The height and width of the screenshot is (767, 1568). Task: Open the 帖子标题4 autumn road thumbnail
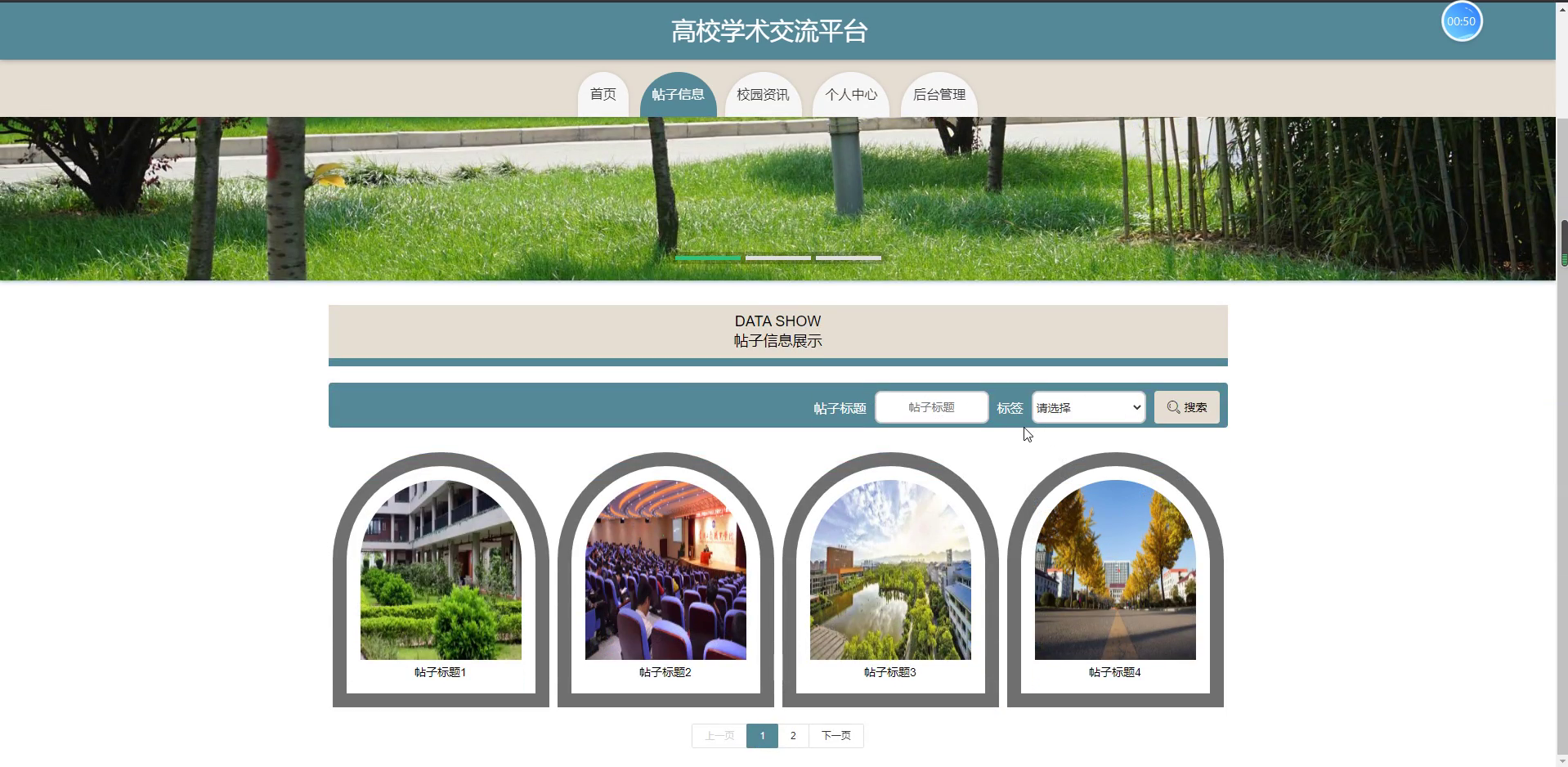coord(1115,570)
